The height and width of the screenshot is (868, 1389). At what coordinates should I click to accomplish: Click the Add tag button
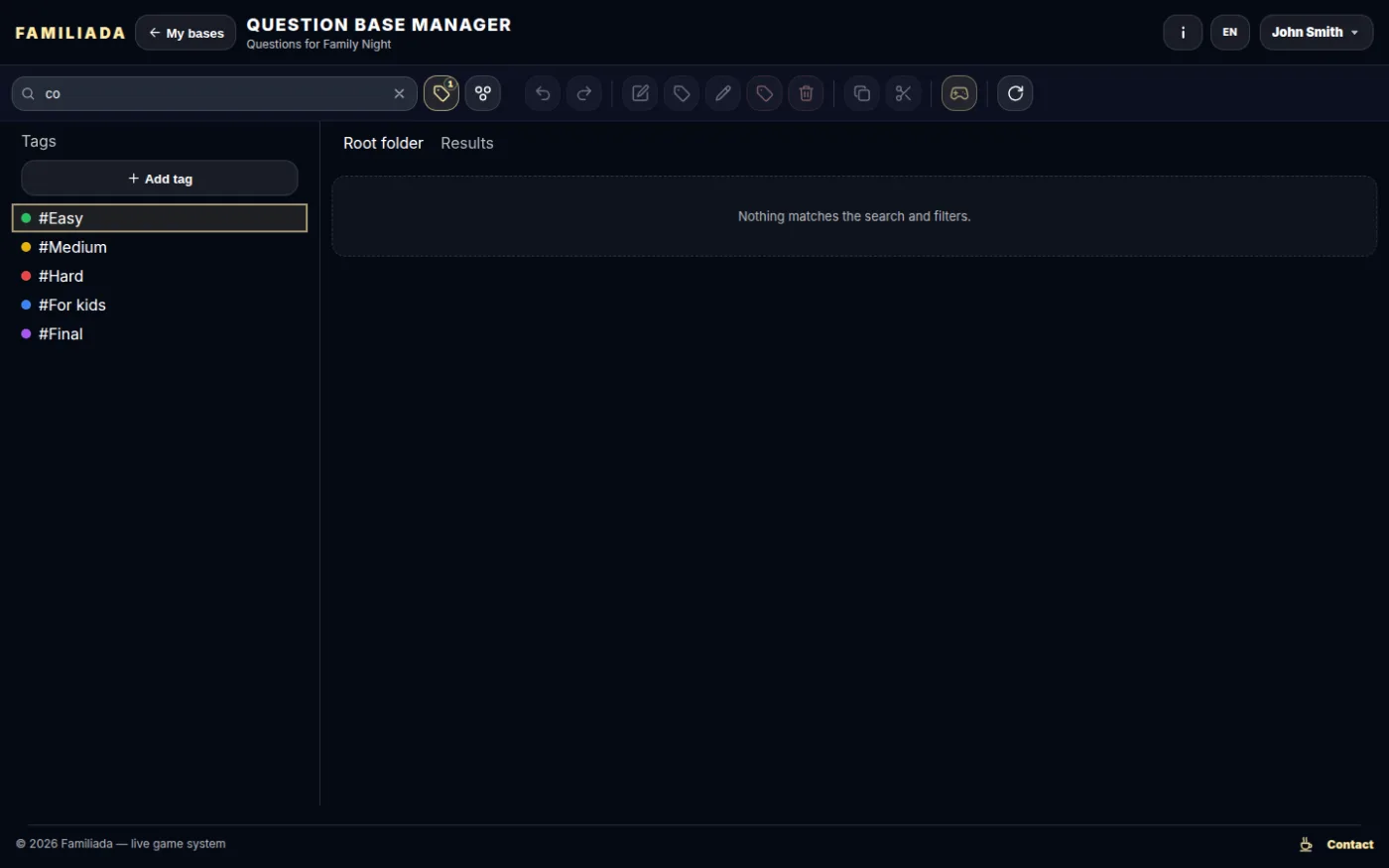pyautogui.click(x=160, y=179)
